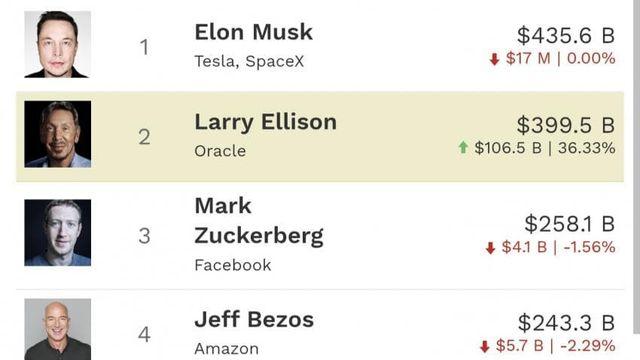Click the red down arrow beside $17 M
640x360 pixels.
coord(494,59)
